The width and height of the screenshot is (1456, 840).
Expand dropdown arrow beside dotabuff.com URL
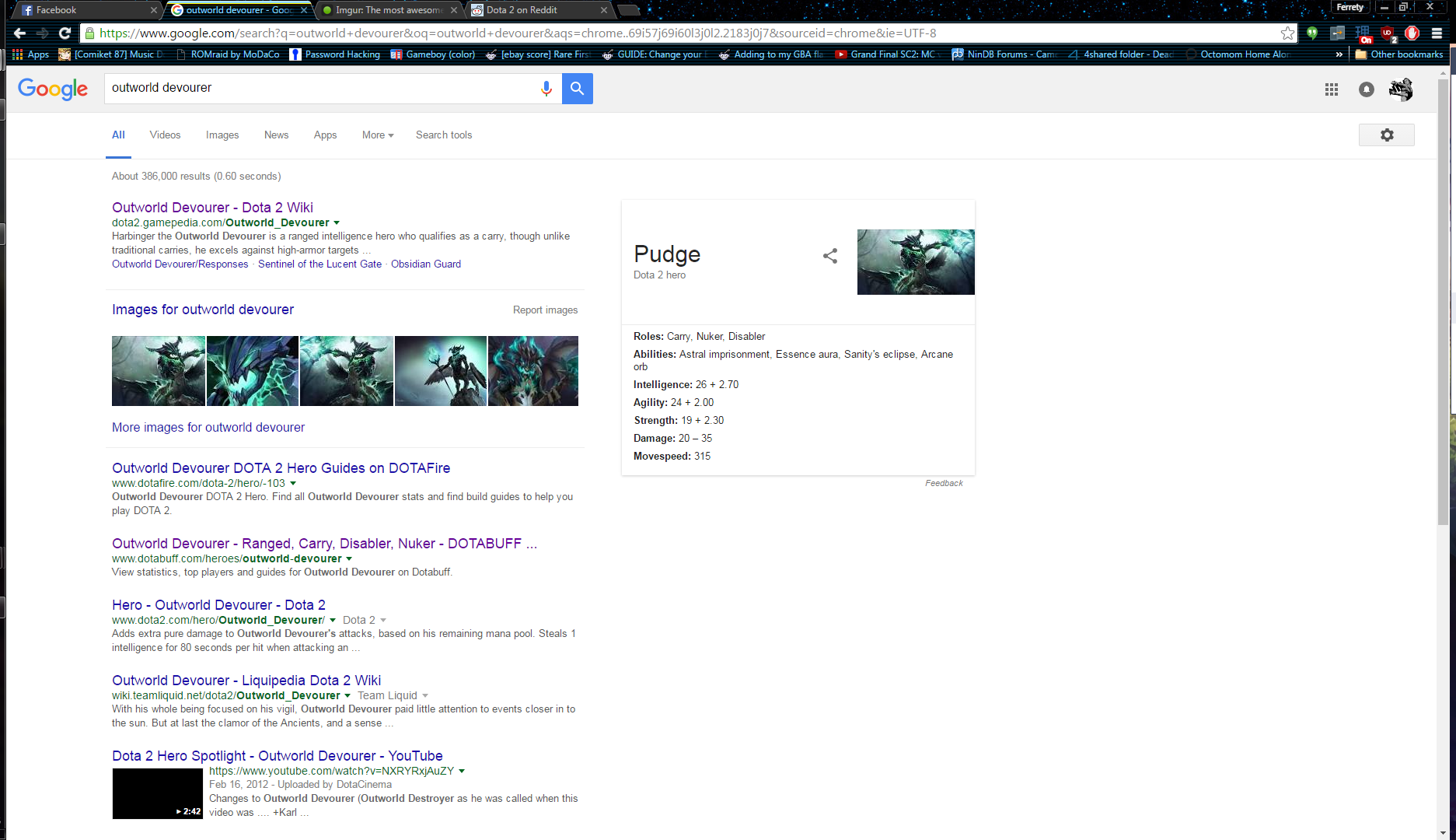point(349,559)
